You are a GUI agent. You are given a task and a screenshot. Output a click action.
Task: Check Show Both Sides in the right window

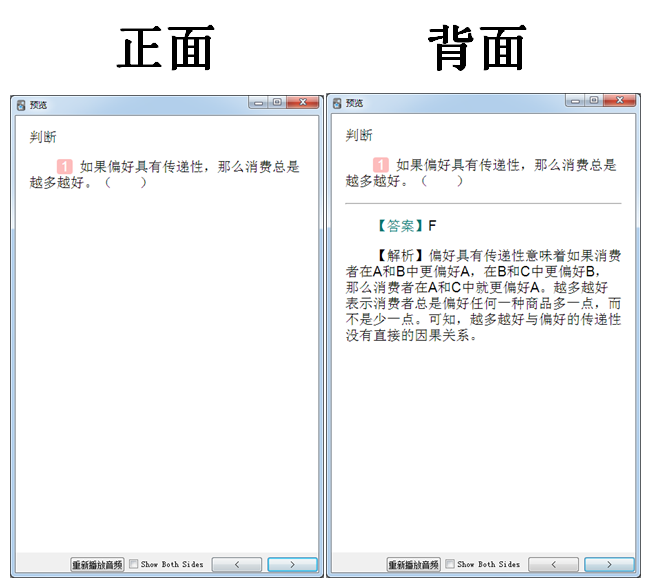pos(450,564)
